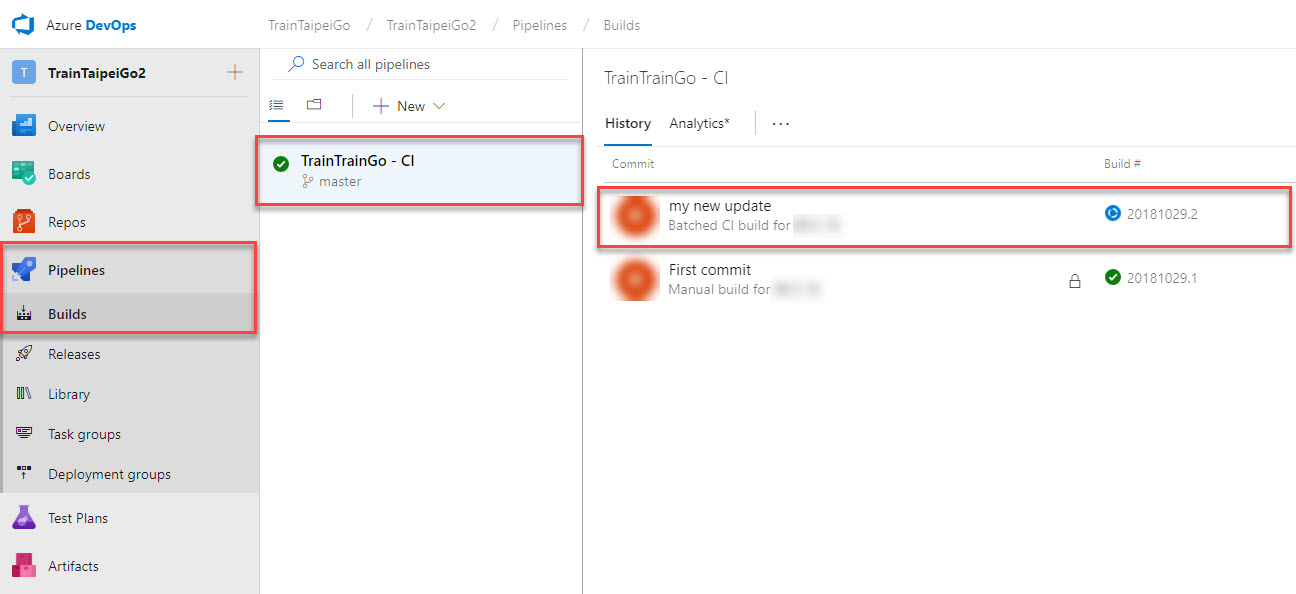Open the Repos icon in sidebar
This screenshot has height=594, width=1296.
[24, 222]
